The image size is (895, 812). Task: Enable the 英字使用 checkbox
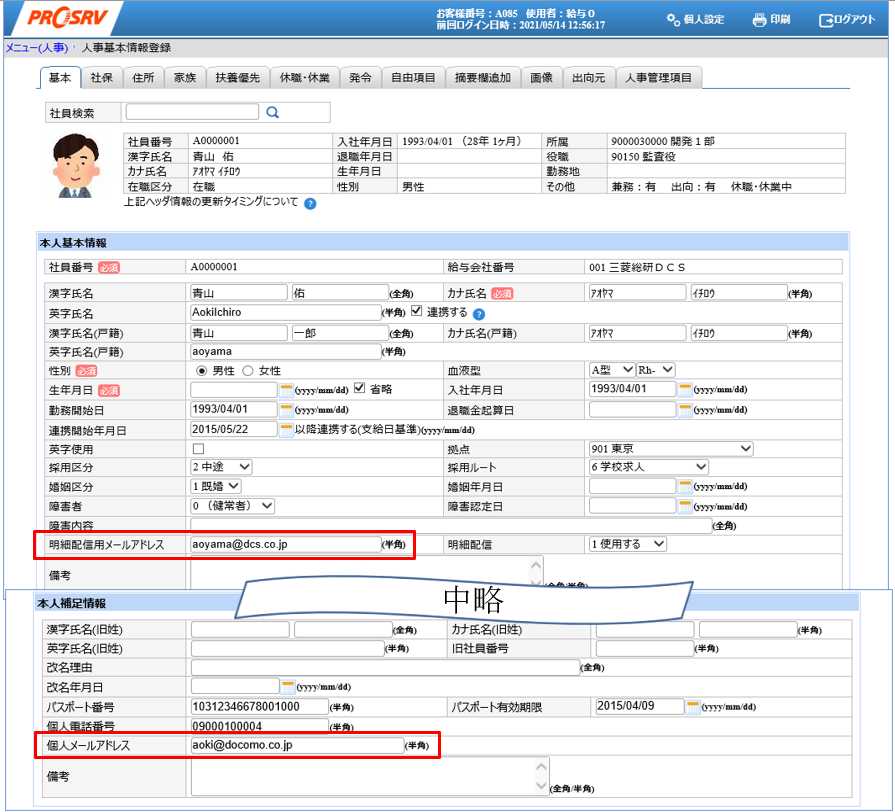coord(199,449)
